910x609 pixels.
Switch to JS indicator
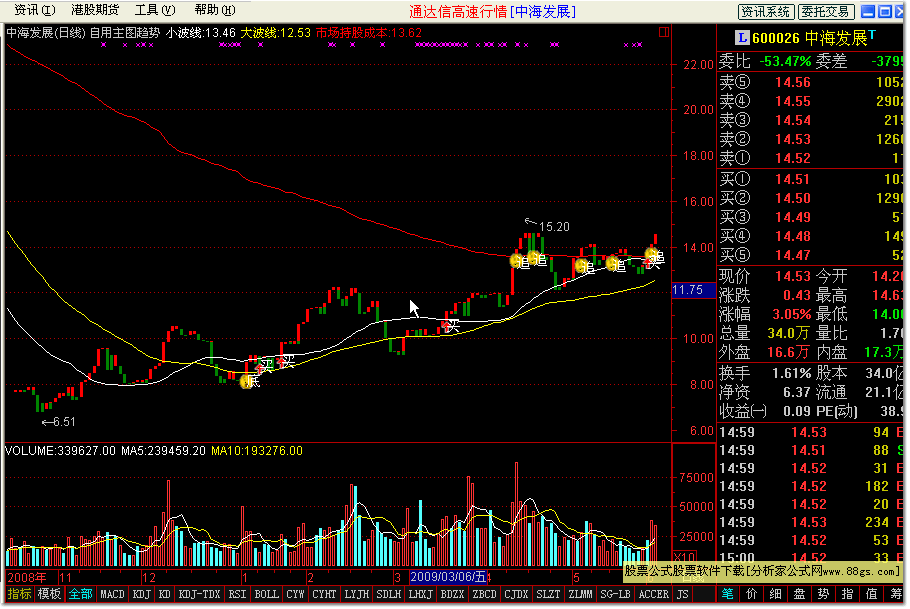[682, 594]
